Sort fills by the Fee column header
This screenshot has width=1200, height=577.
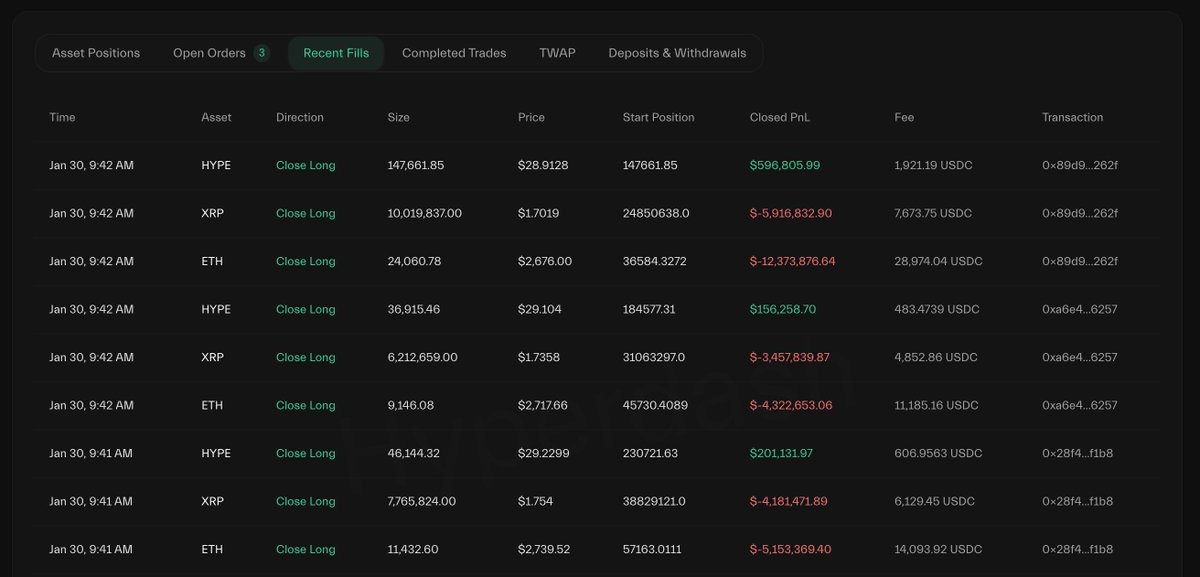(904, 117)
